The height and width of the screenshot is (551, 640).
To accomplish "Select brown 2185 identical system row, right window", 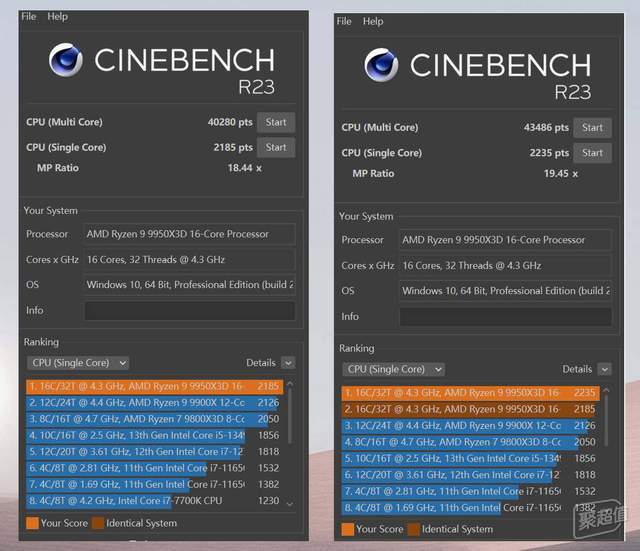I will [x=471, y=409].
